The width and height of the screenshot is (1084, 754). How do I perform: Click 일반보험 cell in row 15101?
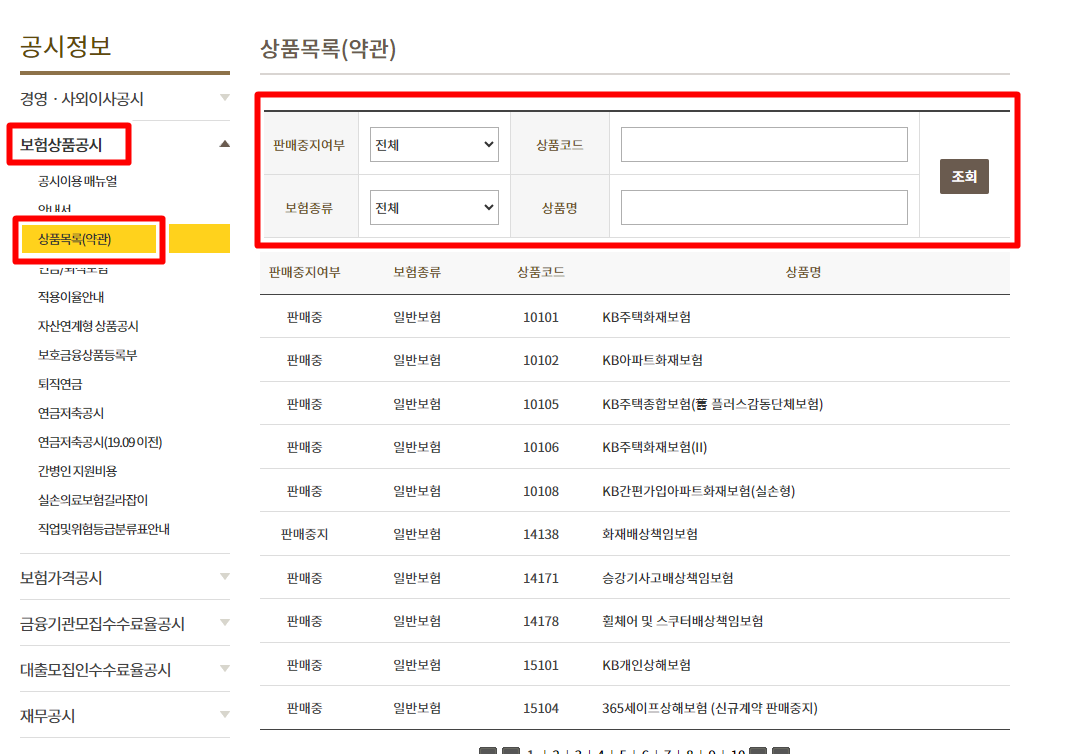click(417, 665)
